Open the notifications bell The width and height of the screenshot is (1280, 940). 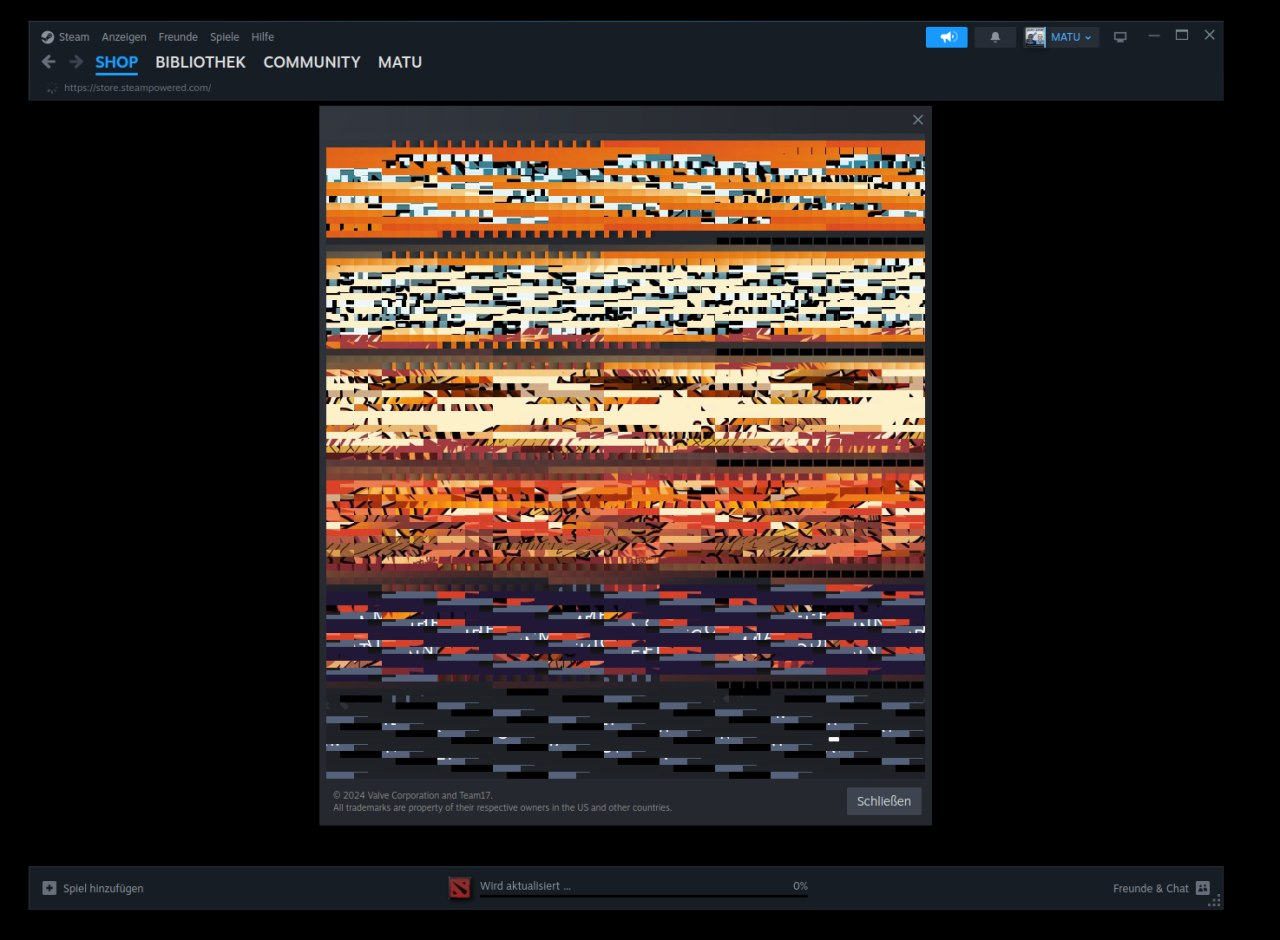[995, 37]
